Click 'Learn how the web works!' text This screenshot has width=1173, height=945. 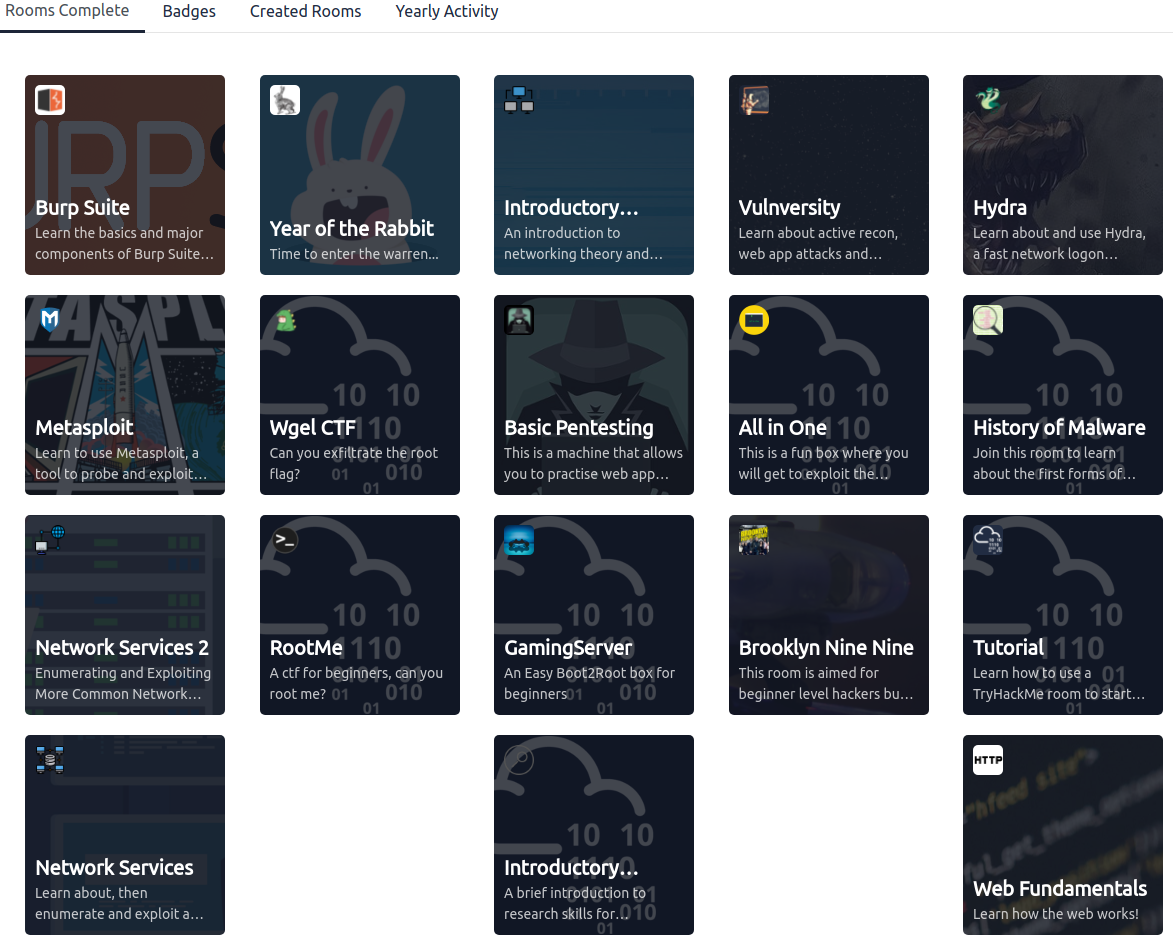1056,914
